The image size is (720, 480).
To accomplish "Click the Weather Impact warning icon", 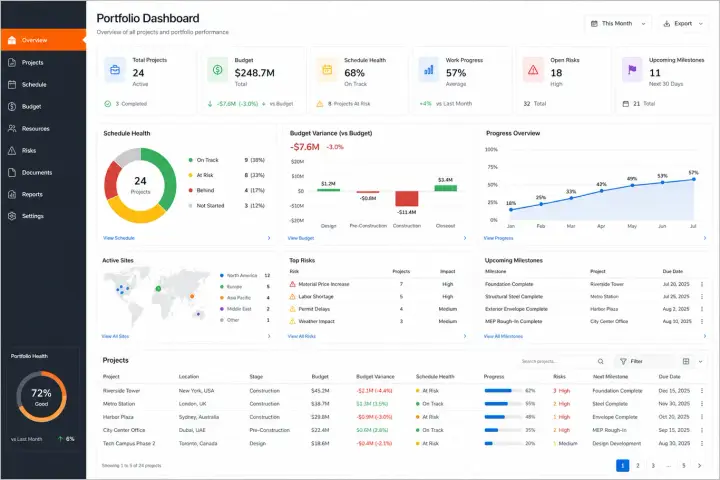I will [292, 322].
